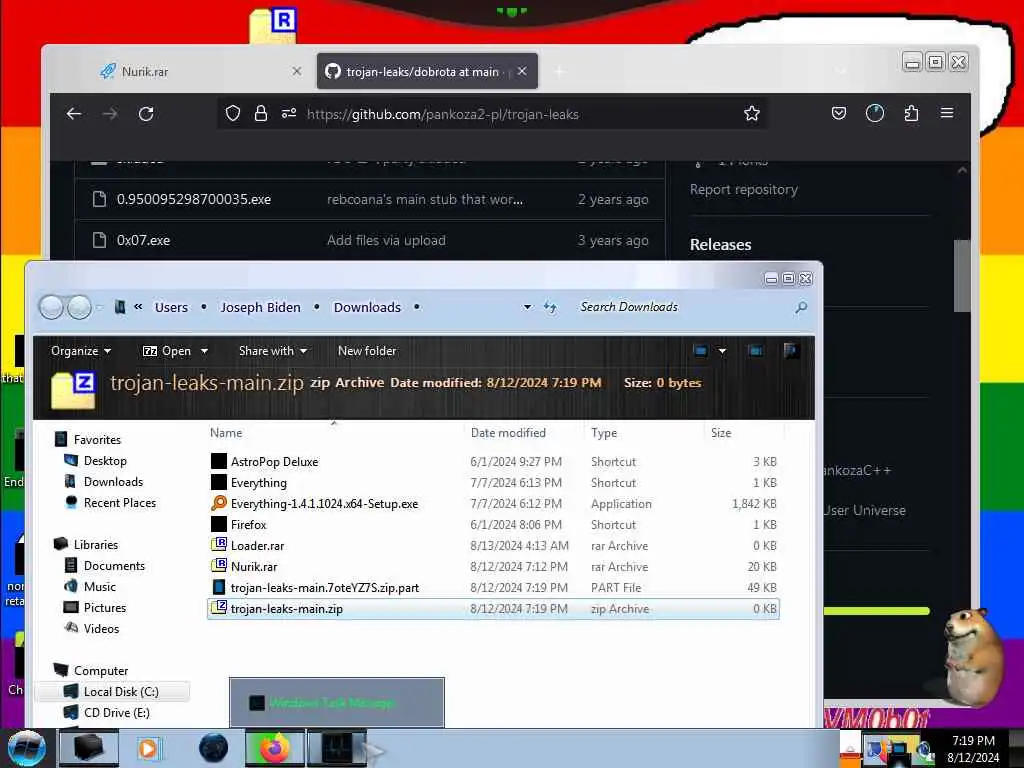The height and width of the screenshot is (768, 1024).
Task: Bookmark this page with star icon
Action: (x=752, y=114)
